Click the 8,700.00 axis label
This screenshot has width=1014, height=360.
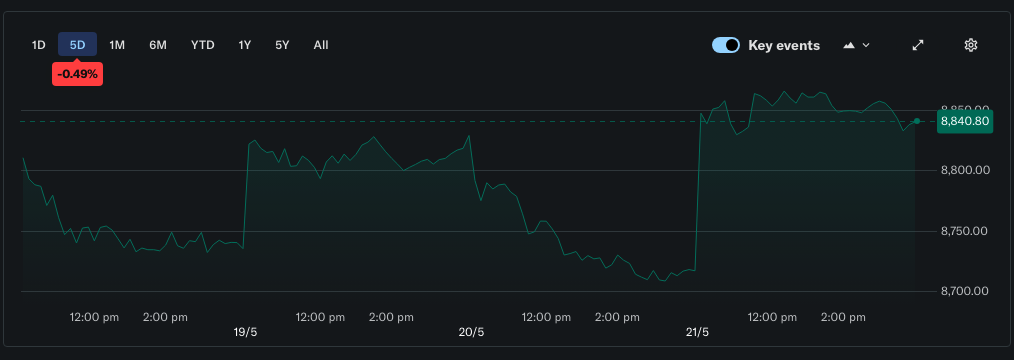[965, 291]
